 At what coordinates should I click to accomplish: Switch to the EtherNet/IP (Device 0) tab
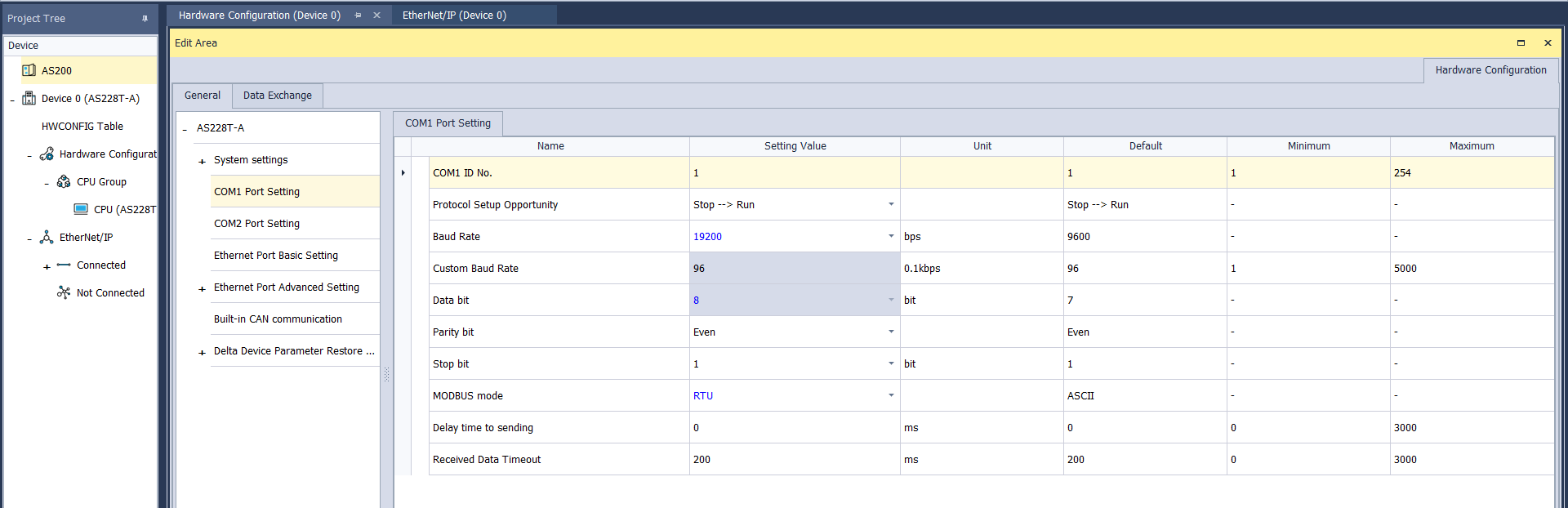(x=454, y=15)
